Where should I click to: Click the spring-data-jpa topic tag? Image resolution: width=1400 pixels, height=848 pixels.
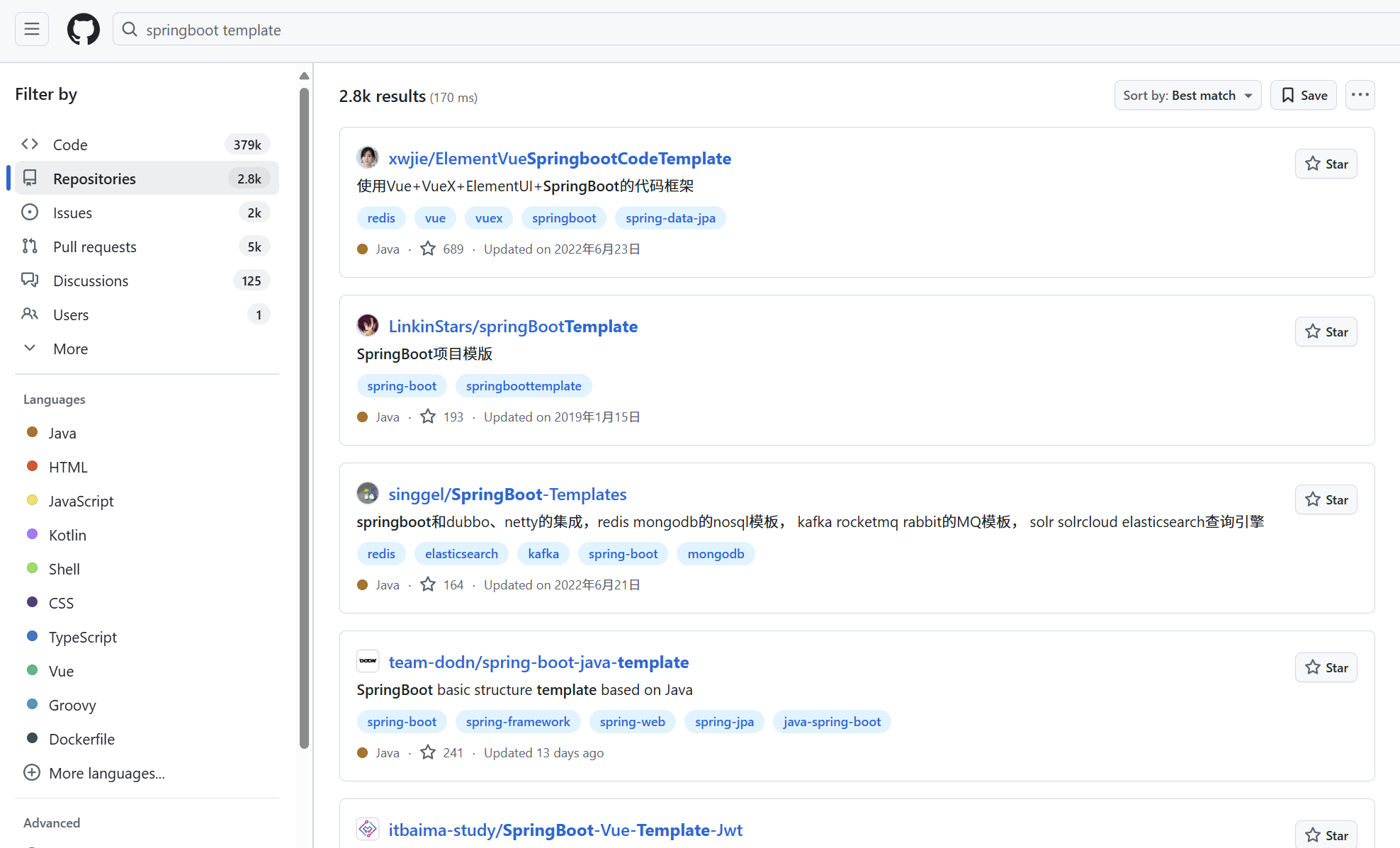(x=670, y=218)
